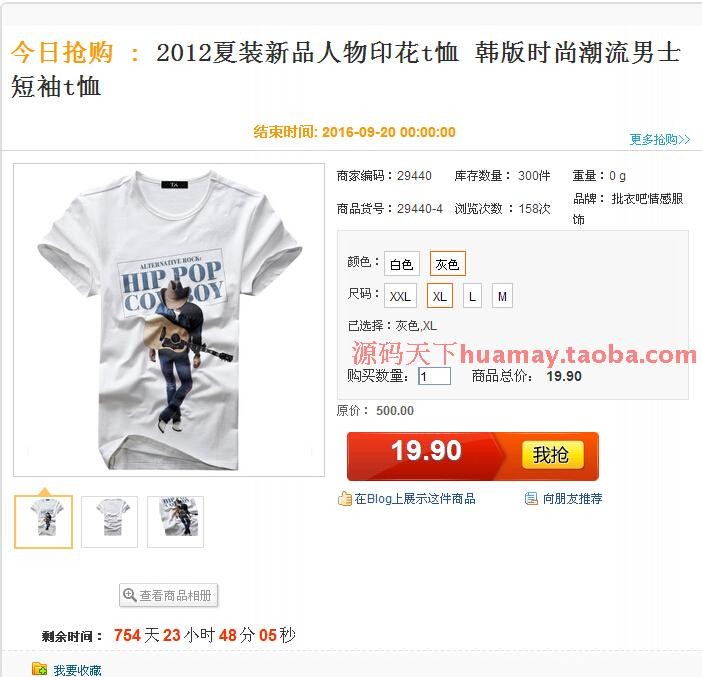702x677 pixels.
Task: Click the 我抢 buy button
Action: point(552,455)
